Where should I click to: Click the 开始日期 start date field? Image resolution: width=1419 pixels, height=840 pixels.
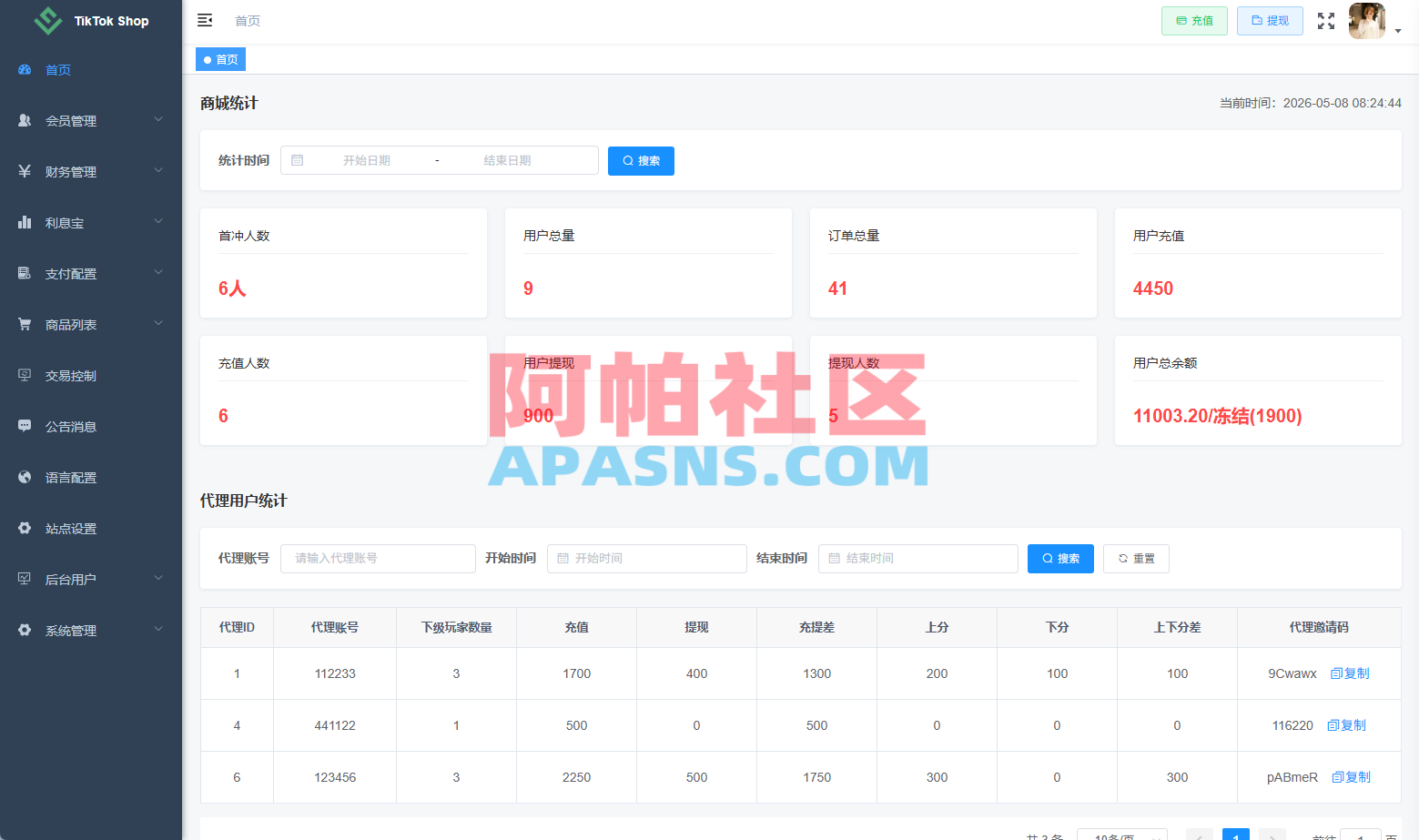pos(367,160)
